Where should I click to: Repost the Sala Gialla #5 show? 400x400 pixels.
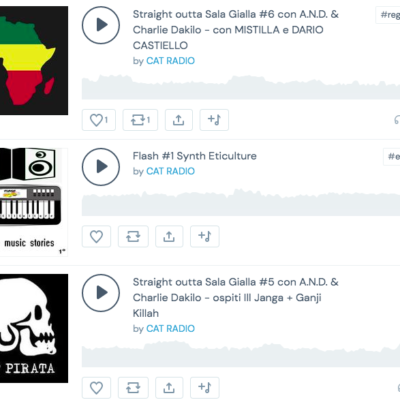(133, 388)
